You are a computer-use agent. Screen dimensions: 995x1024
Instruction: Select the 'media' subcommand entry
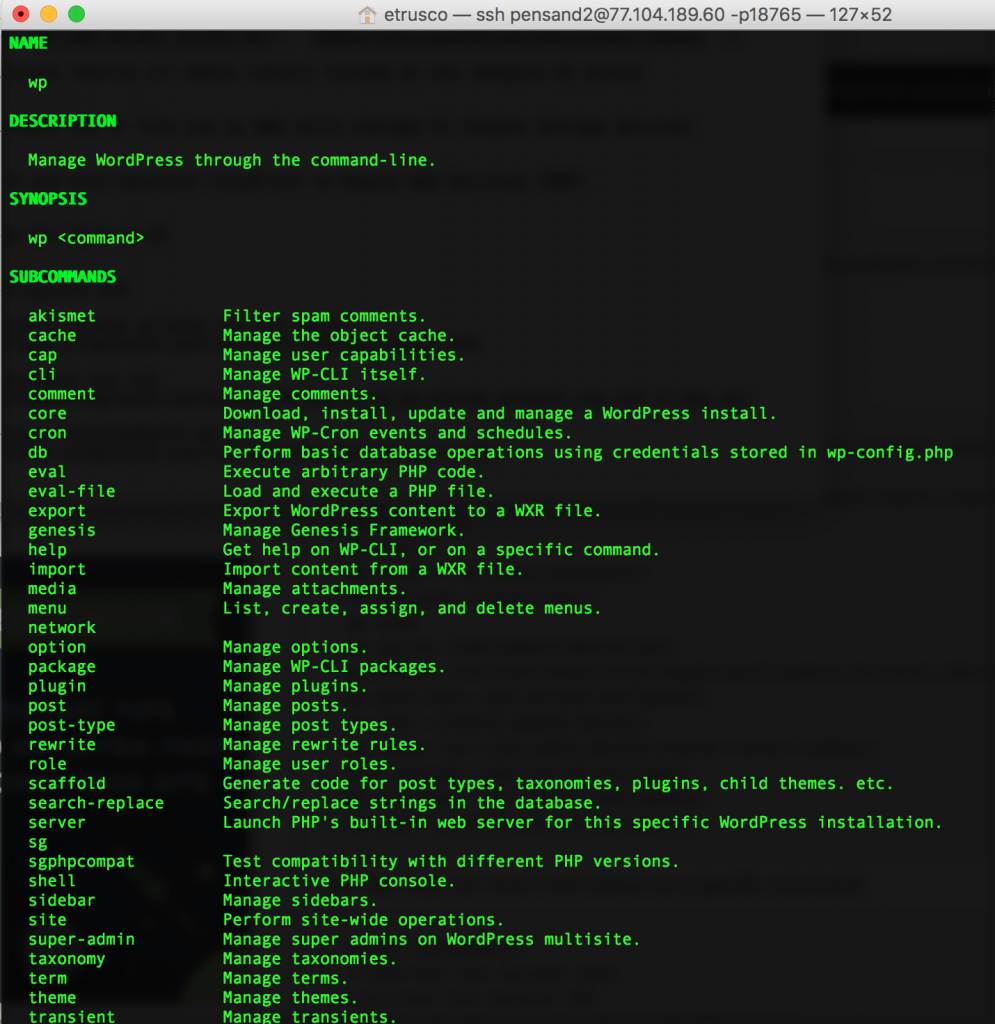coord(51,588)
